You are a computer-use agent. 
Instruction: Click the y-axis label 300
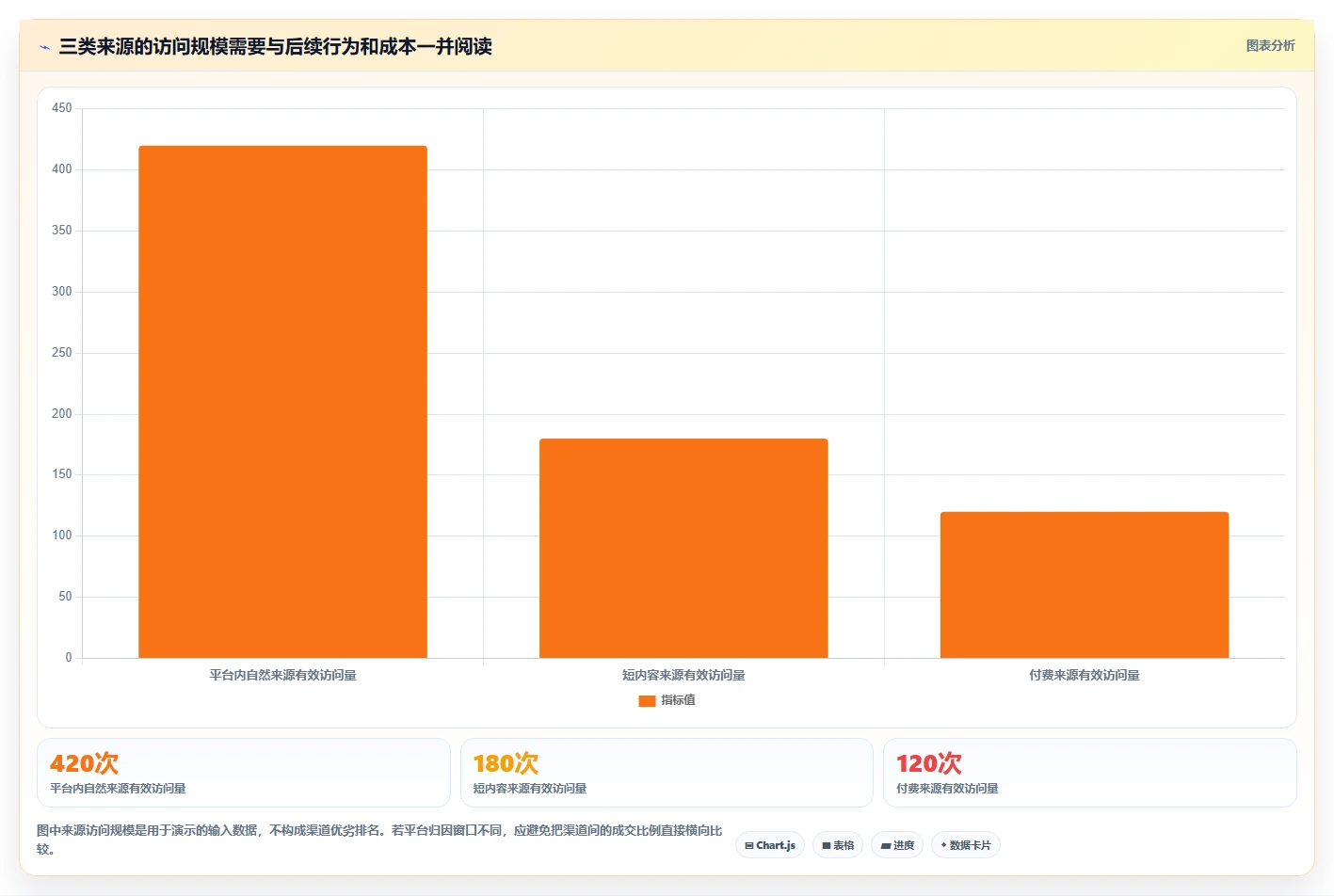click(62, 292)
